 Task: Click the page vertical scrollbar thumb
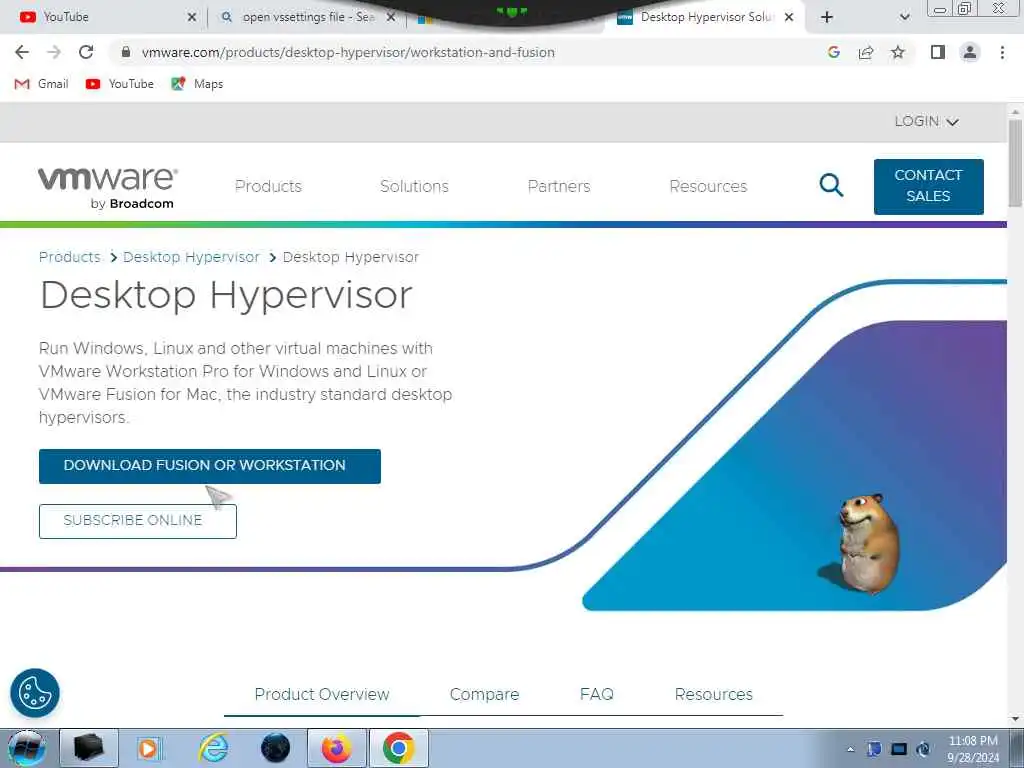click(x=1015, y=163)
